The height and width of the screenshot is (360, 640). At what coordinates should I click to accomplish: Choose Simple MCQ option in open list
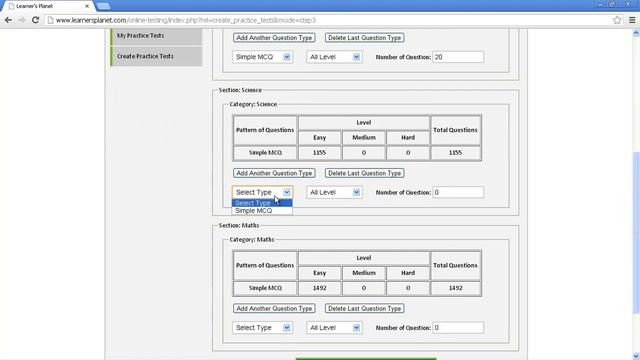pos(262,211)
